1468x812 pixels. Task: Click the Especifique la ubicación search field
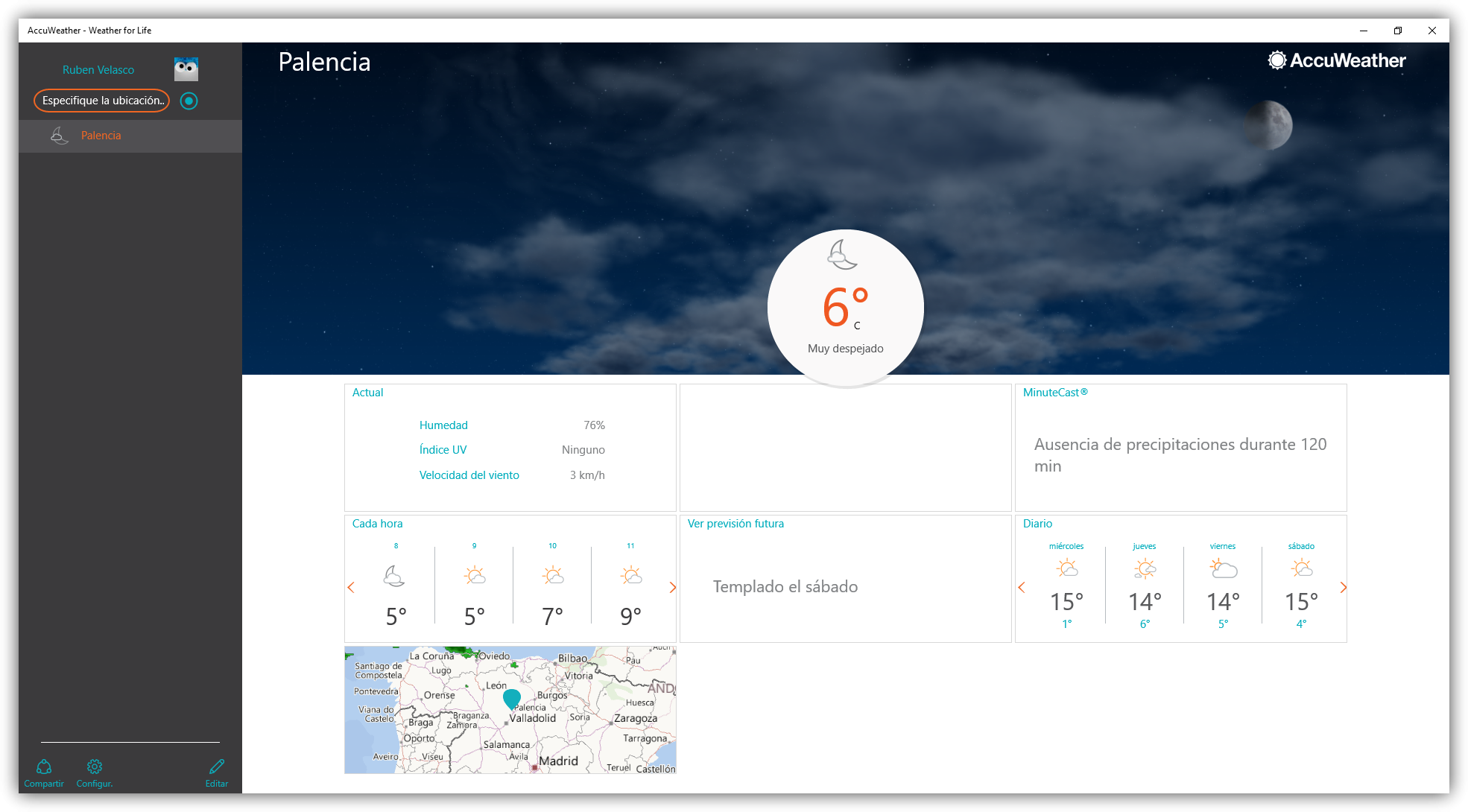point(102,101)
